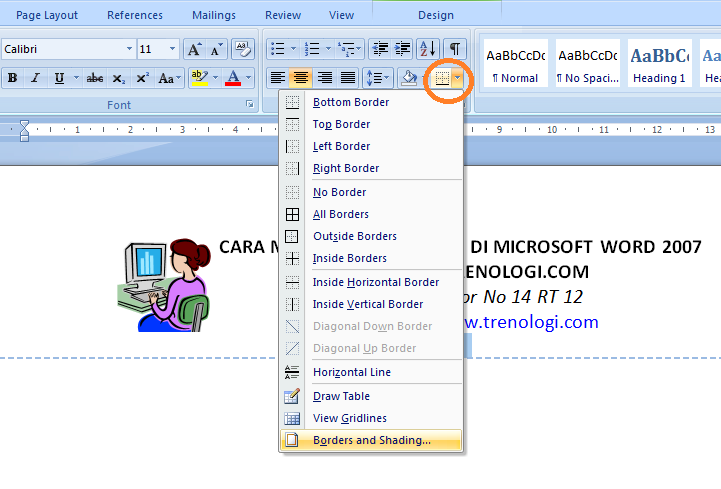
Task: Align text left
Action: coord(278,78)
